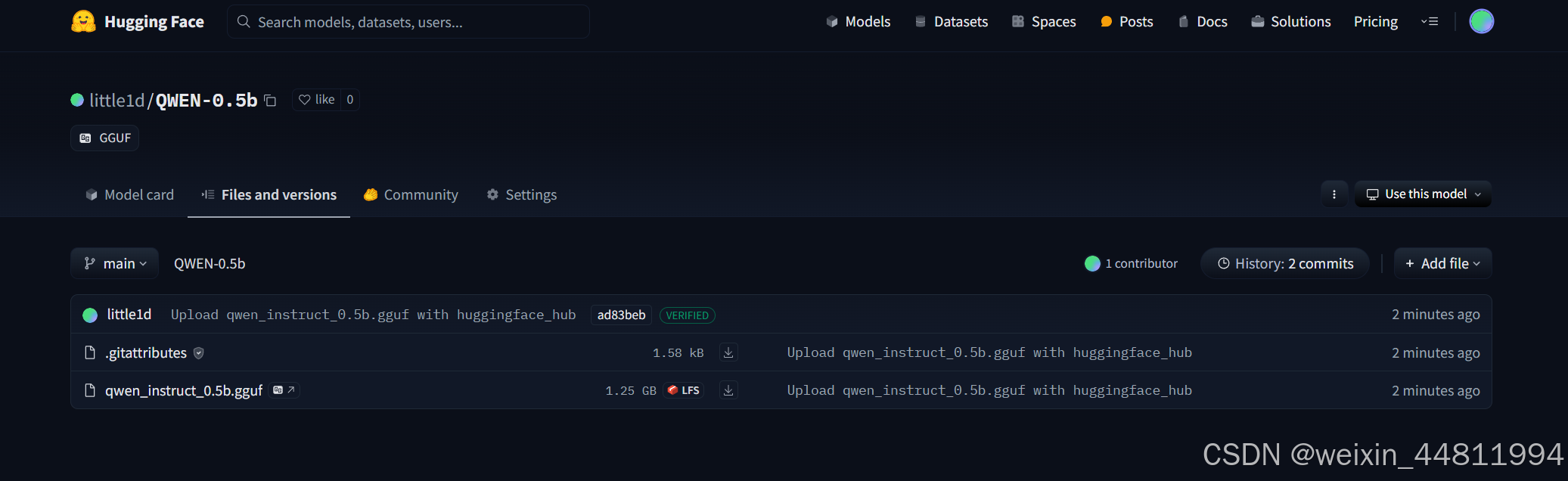Click the 1.58 kB file size
The width and height of the screenshot is (1568, 481).
click(678, 353)
